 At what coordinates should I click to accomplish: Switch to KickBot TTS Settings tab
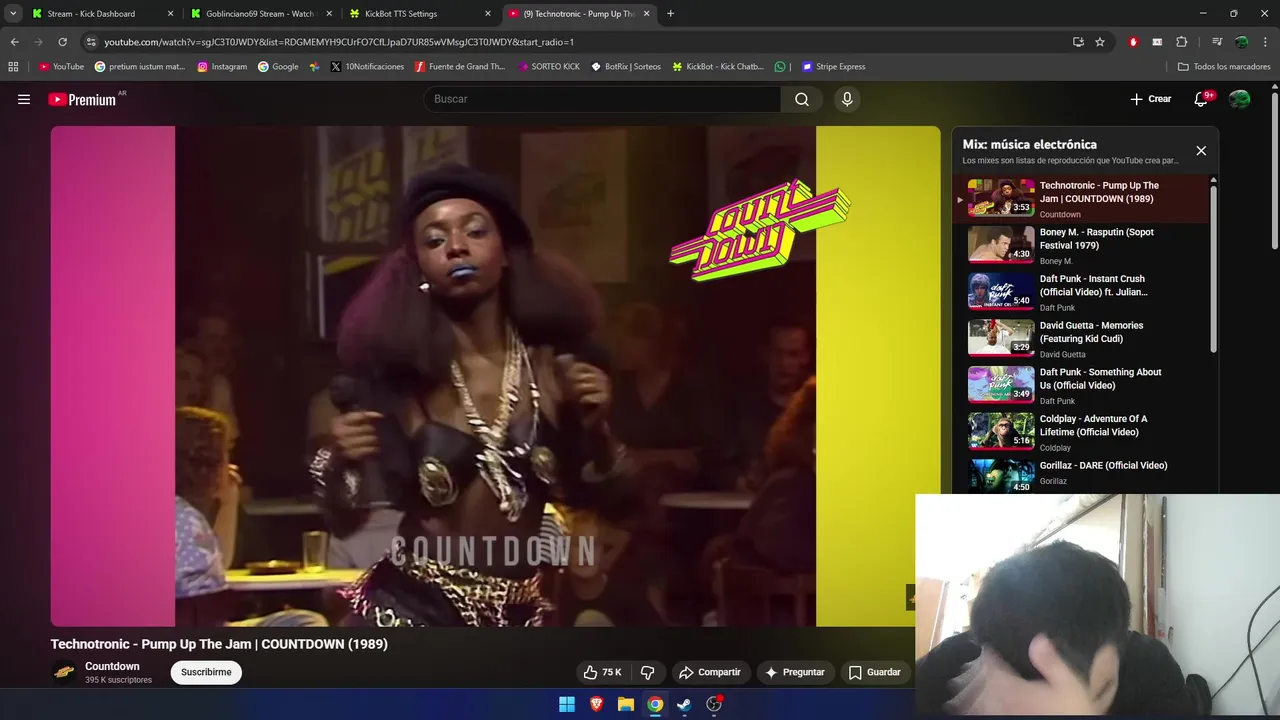tap(421, 14)
